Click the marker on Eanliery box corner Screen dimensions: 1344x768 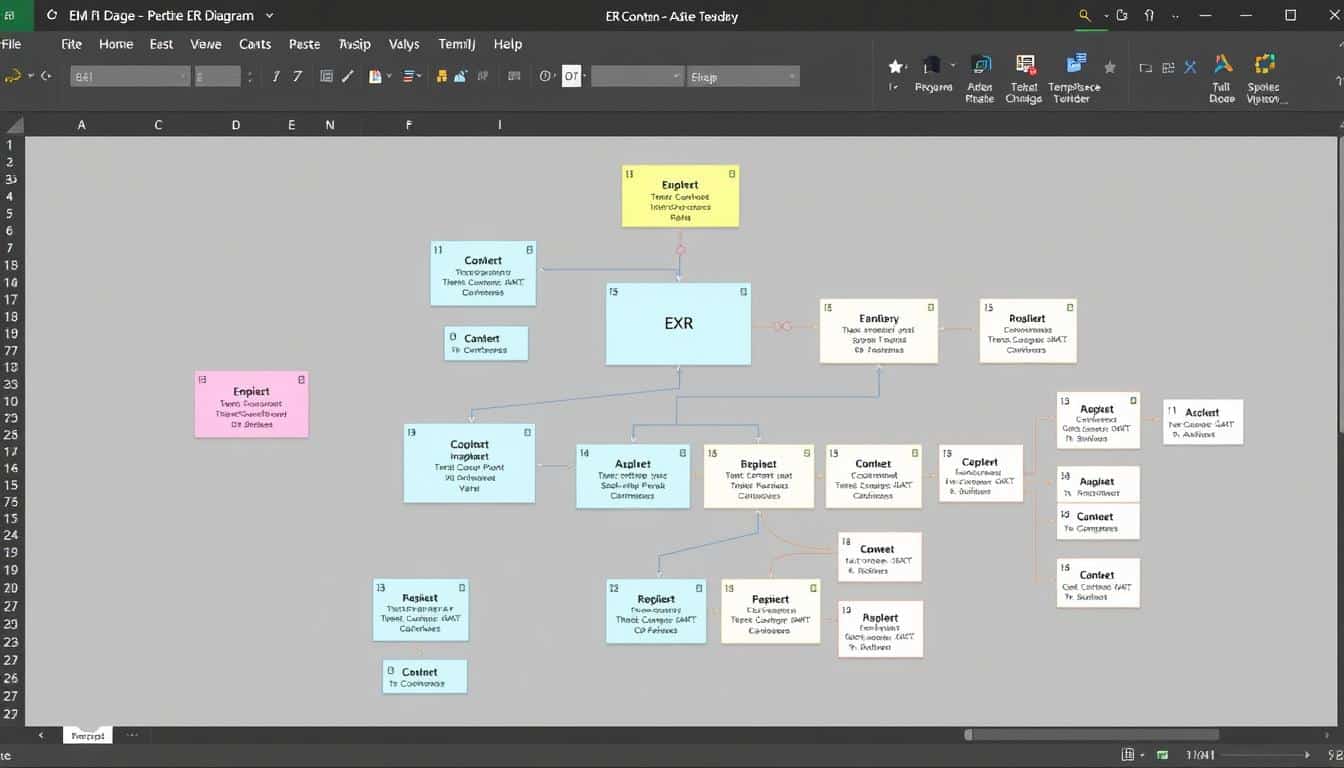point(930,307)
